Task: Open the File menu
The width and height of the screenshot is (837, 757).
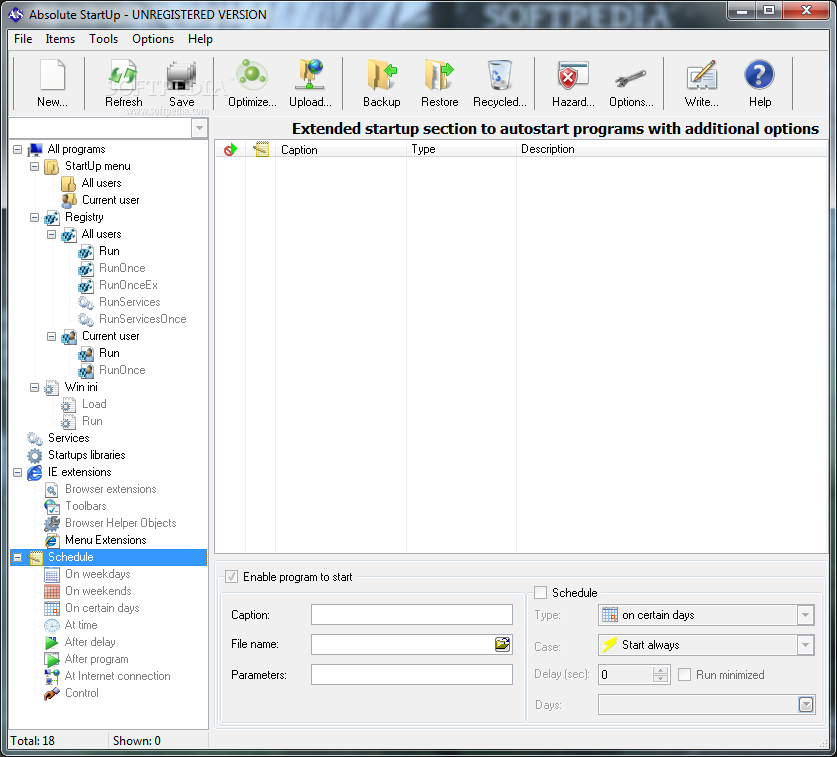Action: click(x=23, y=39)
